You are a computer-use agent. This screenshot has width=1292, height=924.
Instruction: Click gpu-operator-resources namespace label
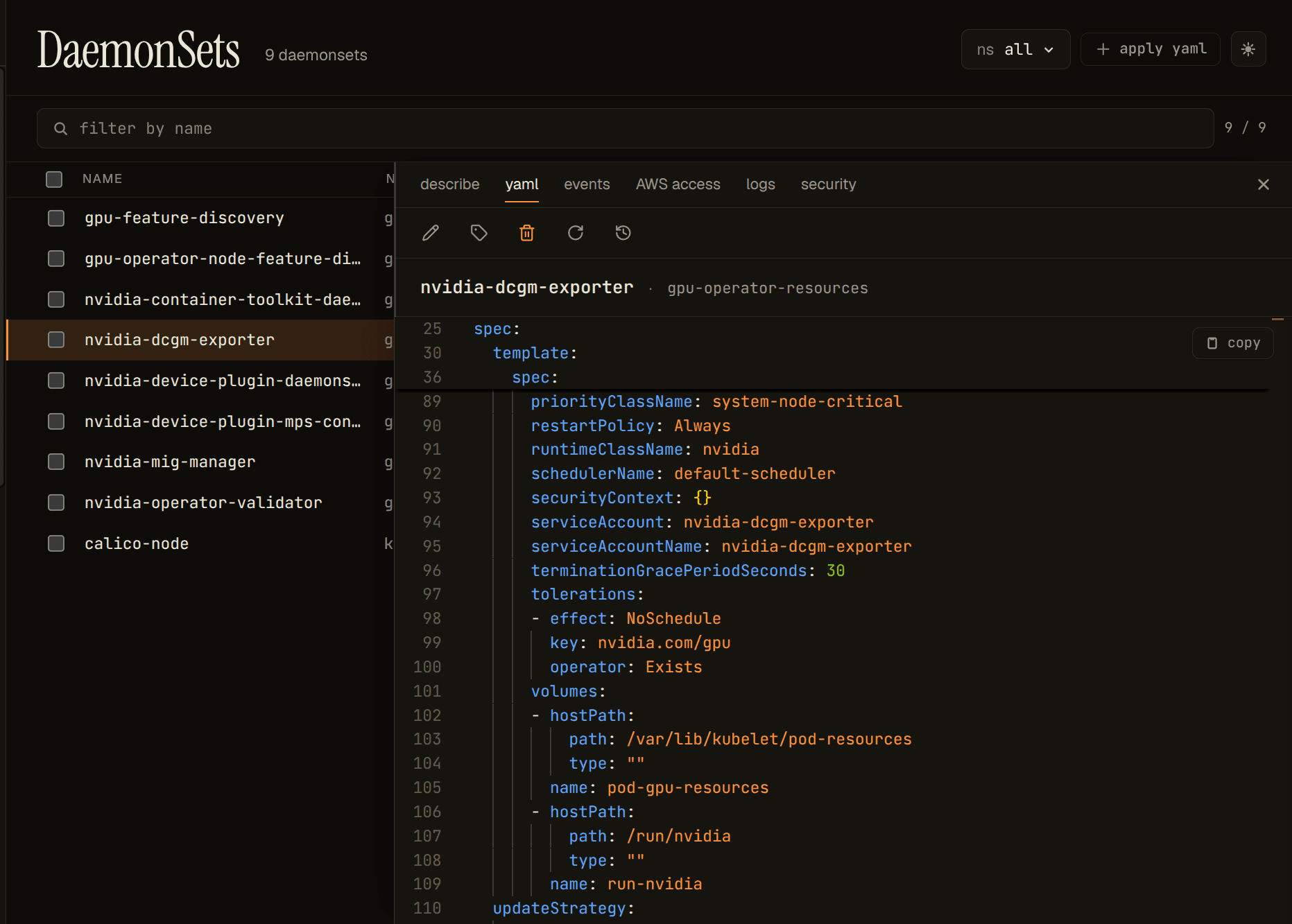point(768,288)
